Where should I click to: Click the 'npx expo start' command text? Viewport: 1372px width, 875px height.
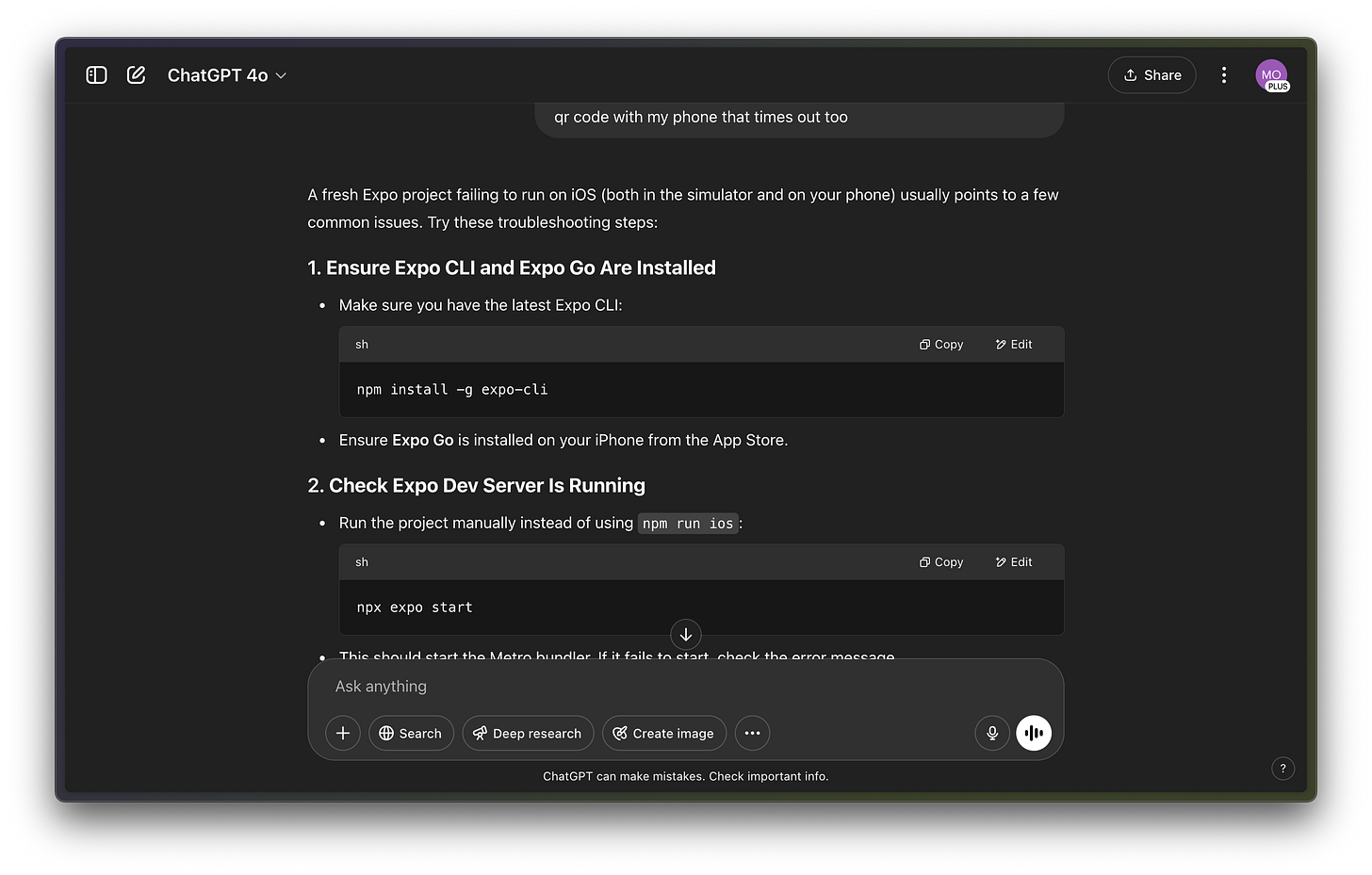pyautogui.click(x=415, y=608)
